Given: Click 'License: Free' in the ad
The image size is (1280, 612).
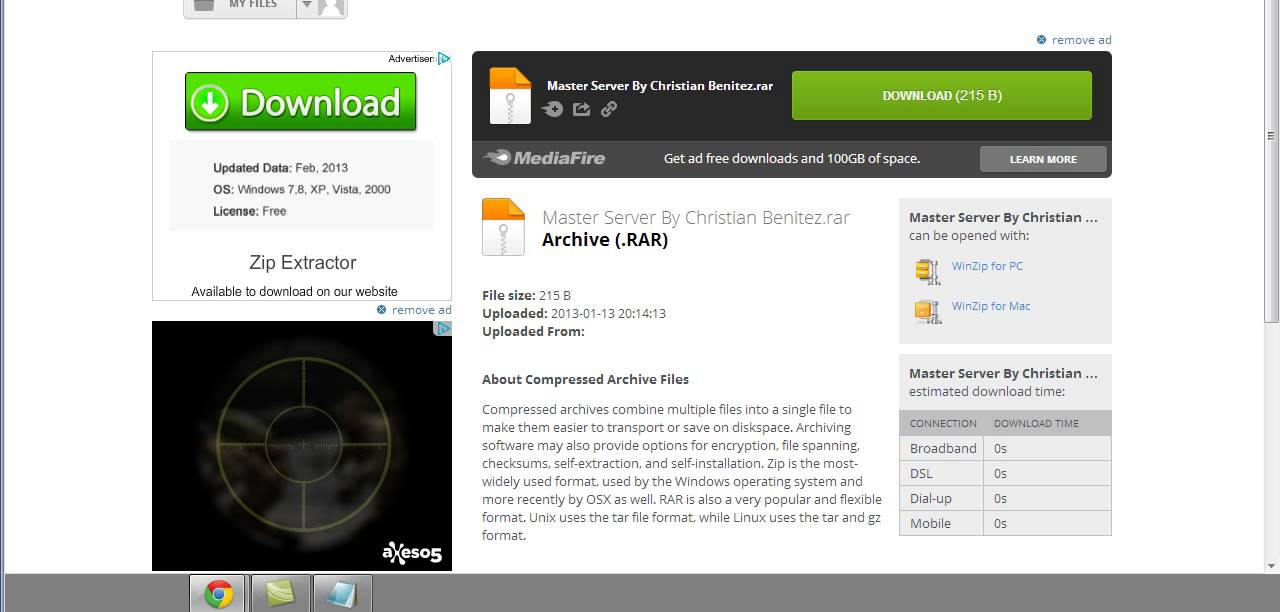Looking at the screenshot, I should coord(250,212).
